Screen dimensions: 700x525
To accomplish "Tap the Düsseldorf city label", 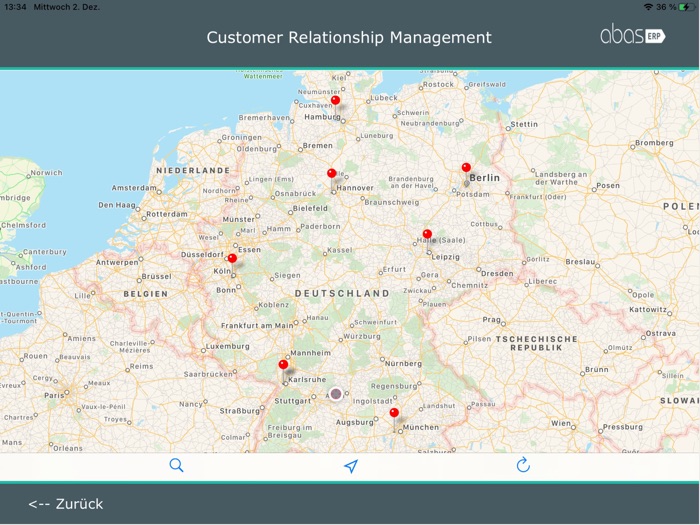I will click(202, 254).
